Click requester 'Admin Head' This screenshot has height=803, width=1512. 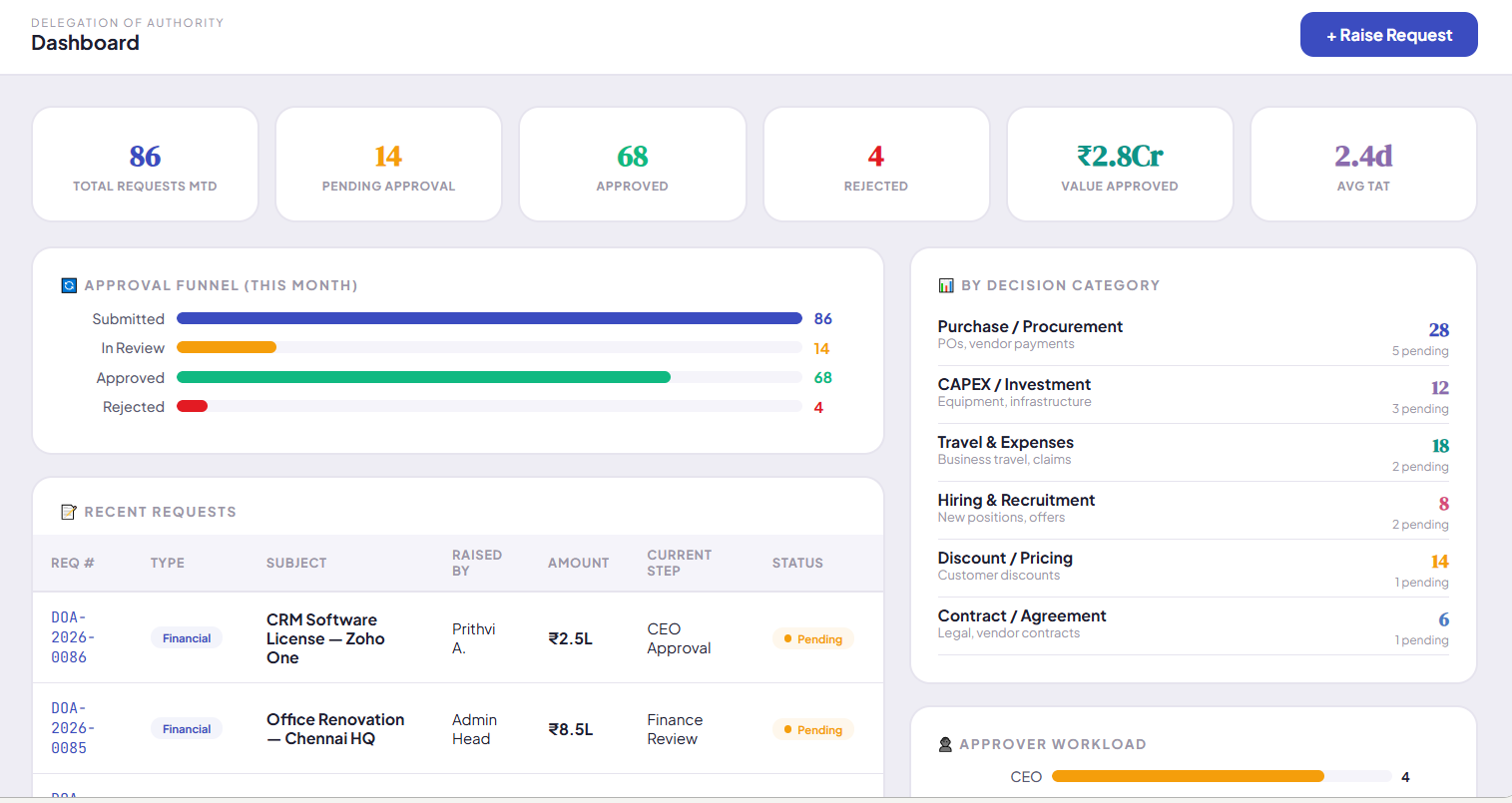tap(474, 729)
